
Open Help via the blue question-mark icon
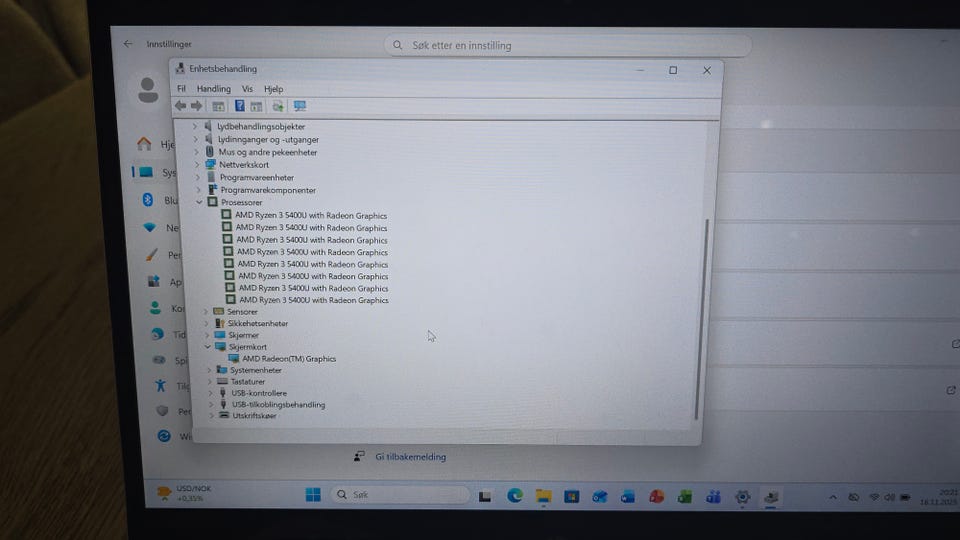point(239,106)
